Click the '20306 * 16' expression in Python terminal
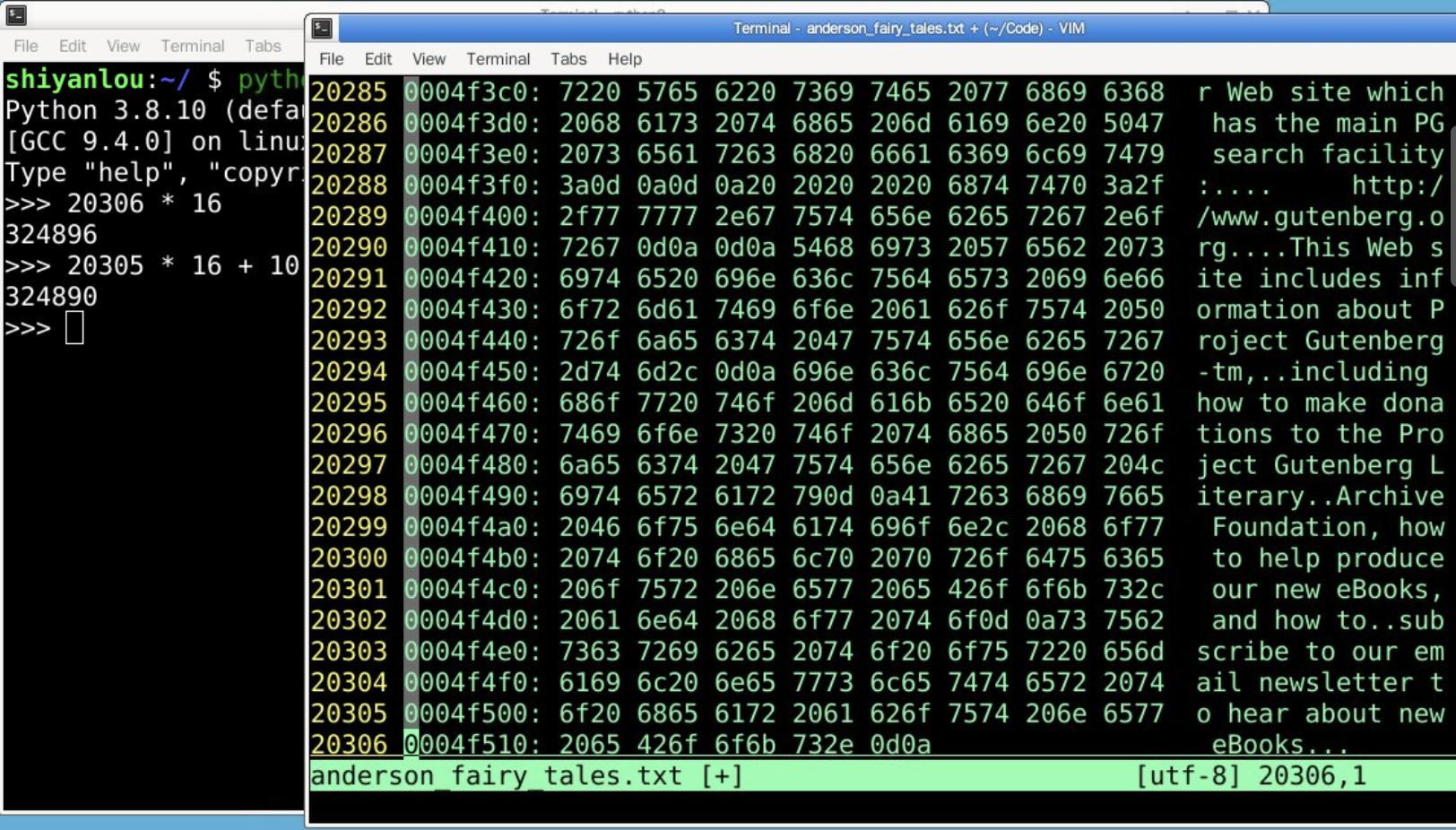The image size is (1456, 830). pyautogui.click(x=144, y=203)
